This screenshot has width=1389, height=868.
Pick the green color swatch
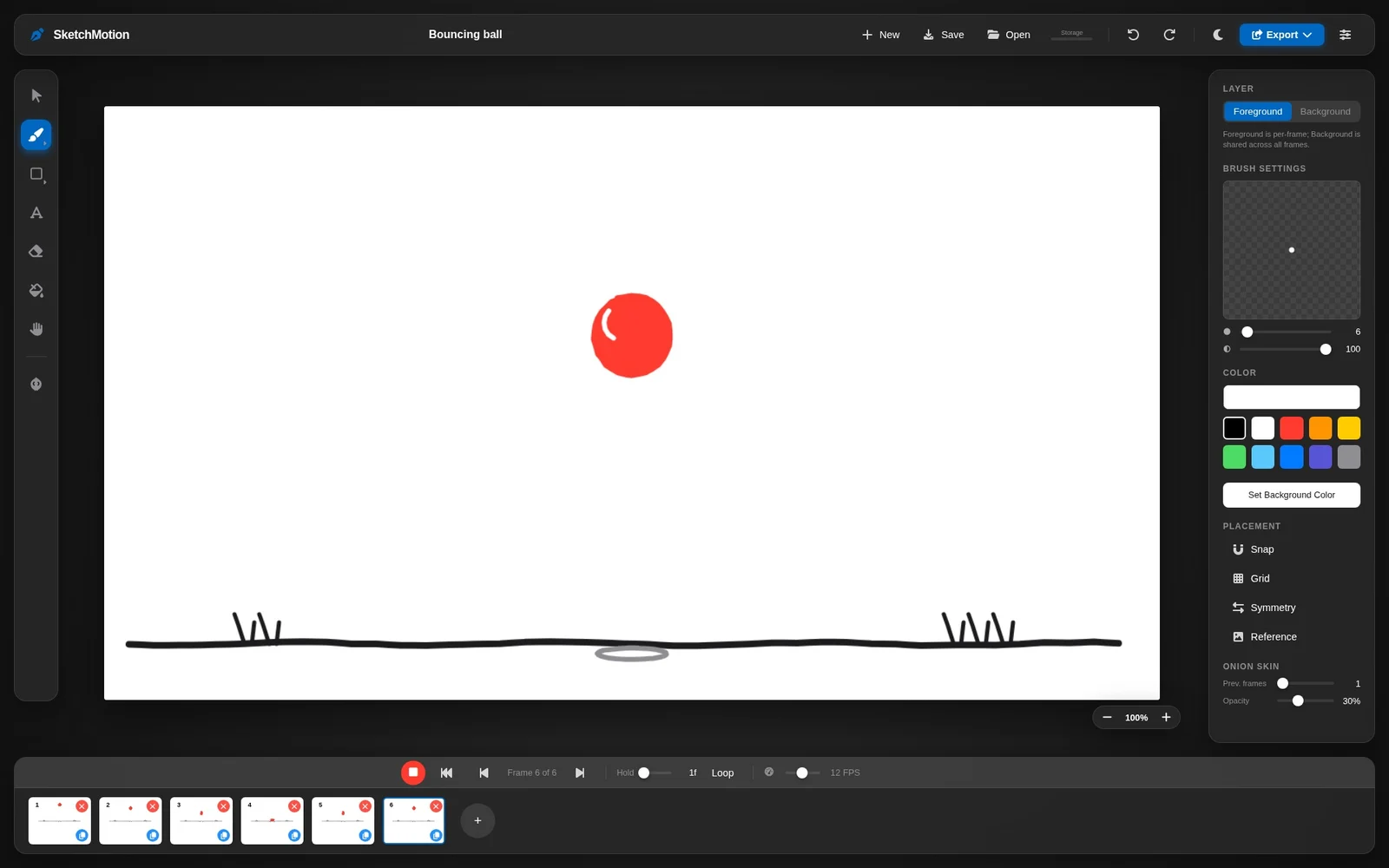(1234, 457)
